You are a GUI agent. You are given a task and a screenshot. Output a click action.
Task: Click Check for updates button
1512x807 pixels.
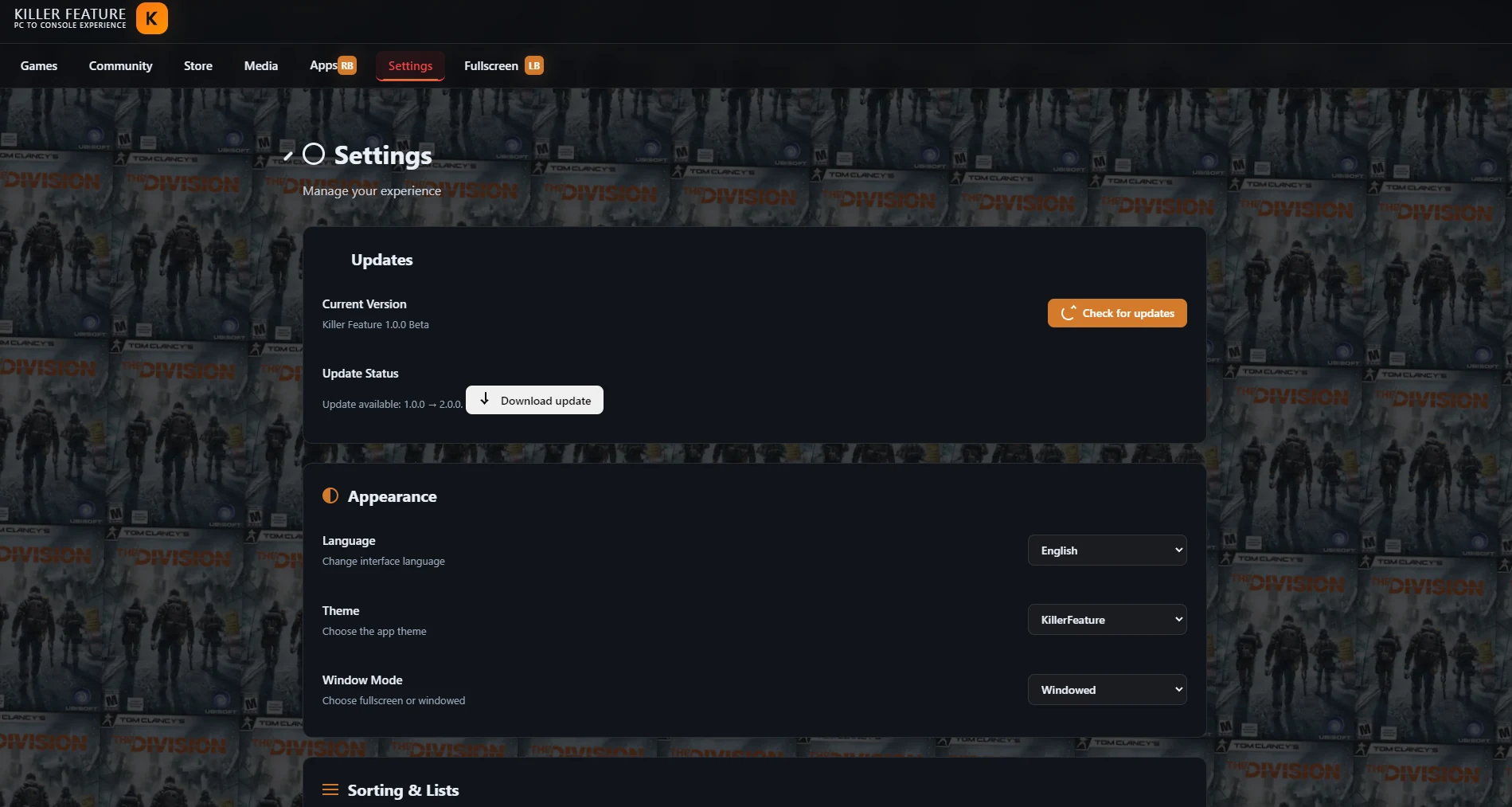[1117, 313]
